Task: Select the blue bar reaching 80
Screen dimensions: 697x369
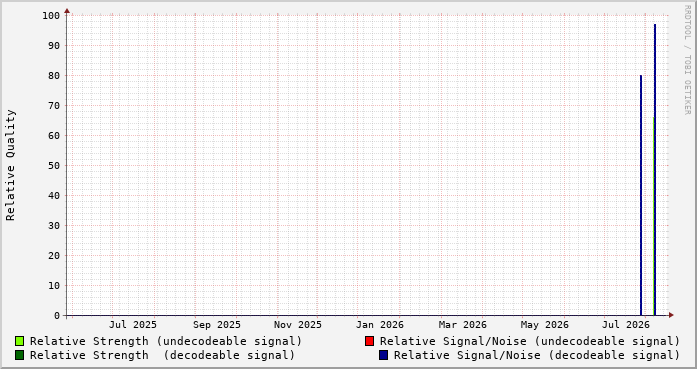Action: pos(641,195)
